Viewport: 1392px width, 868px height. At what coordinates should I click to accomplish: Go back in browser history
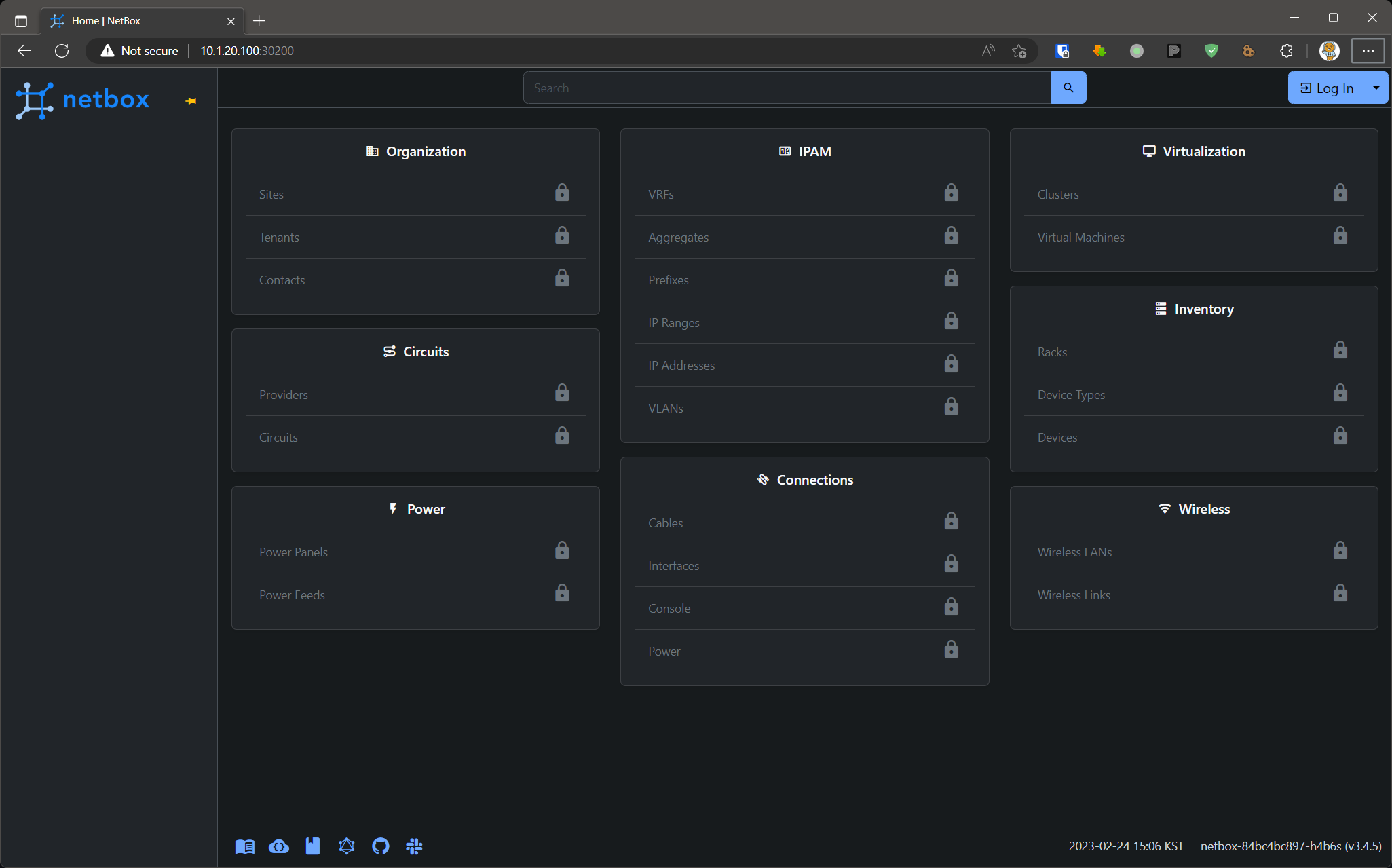pos(24,51)
